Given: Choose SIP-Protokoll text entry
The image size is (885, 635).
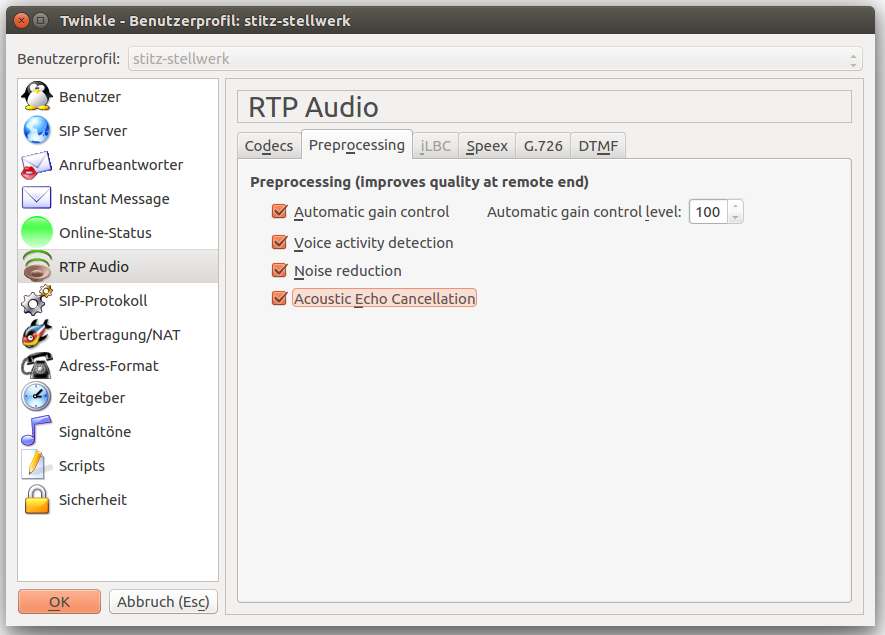Looking at the screenshot, I should tap(103, 300).
